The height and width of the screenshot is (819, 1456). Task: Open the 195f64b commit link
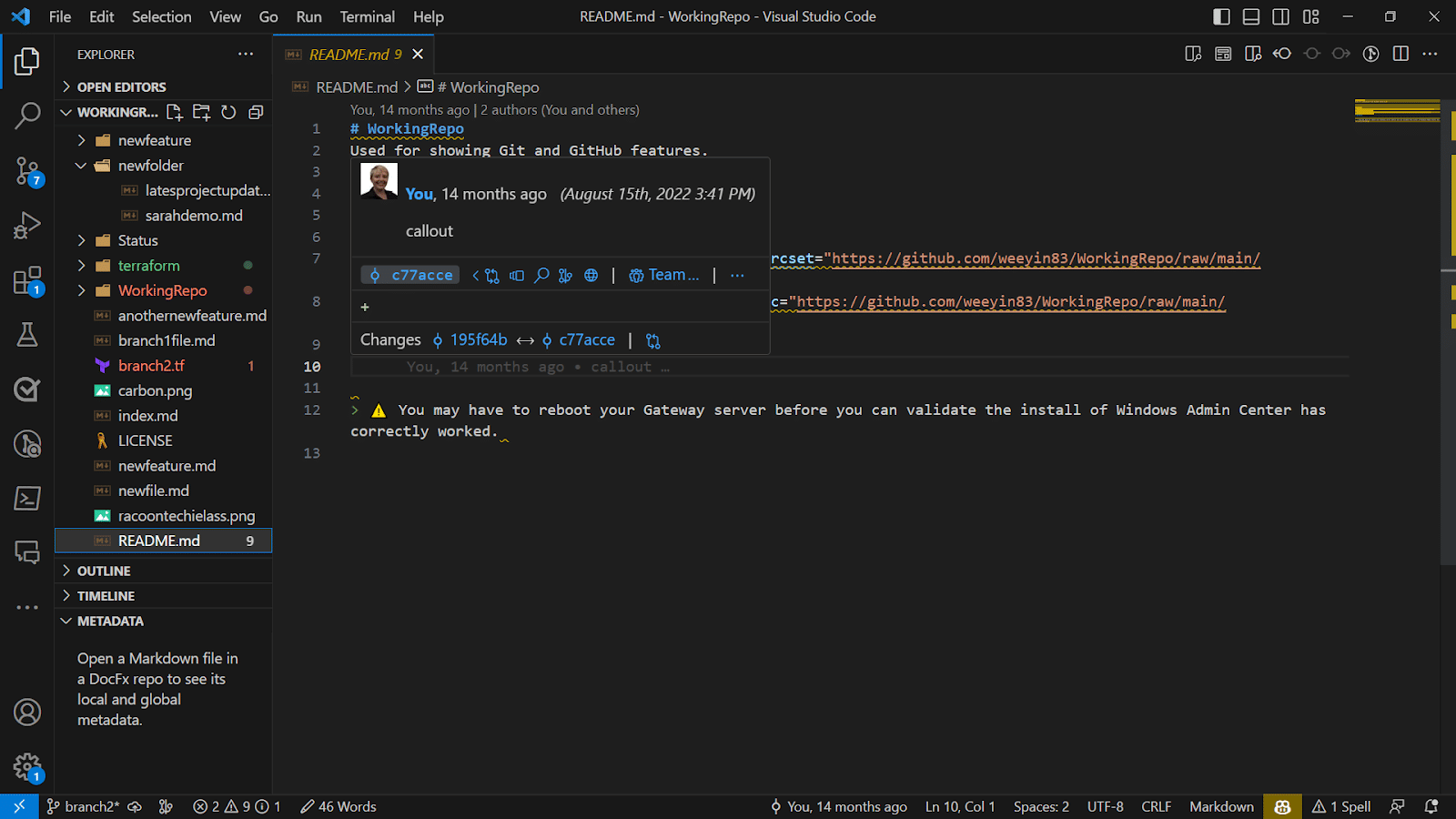(470, 339)
